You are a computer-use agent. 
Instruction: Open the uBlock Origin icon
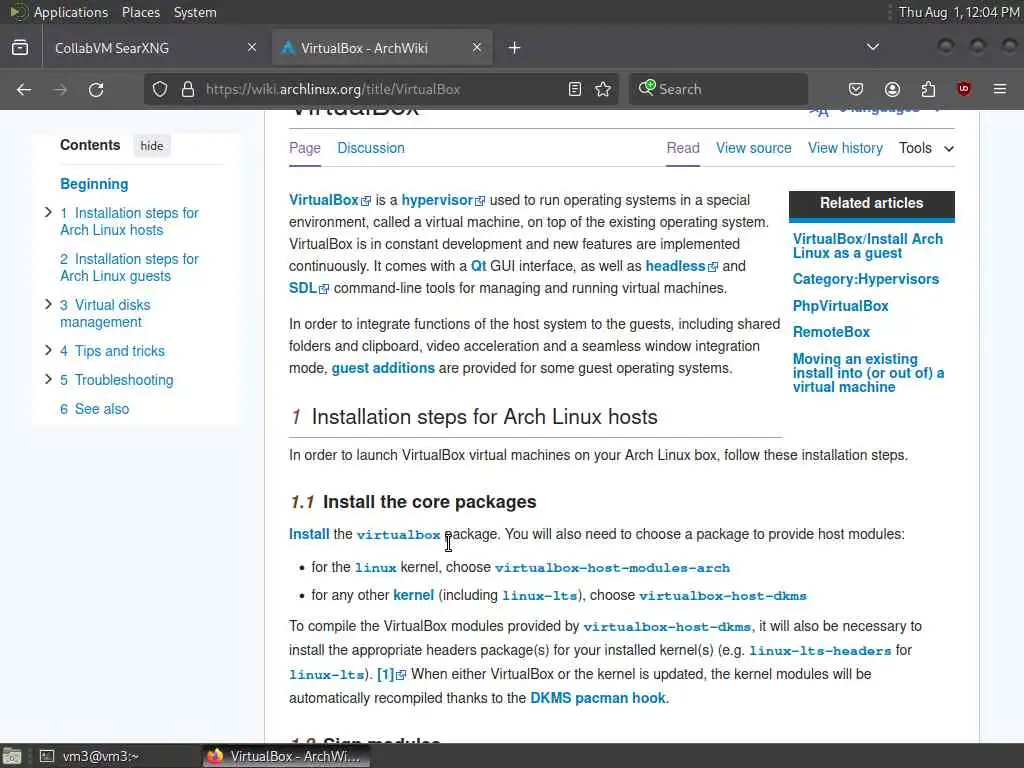[964, 89]
